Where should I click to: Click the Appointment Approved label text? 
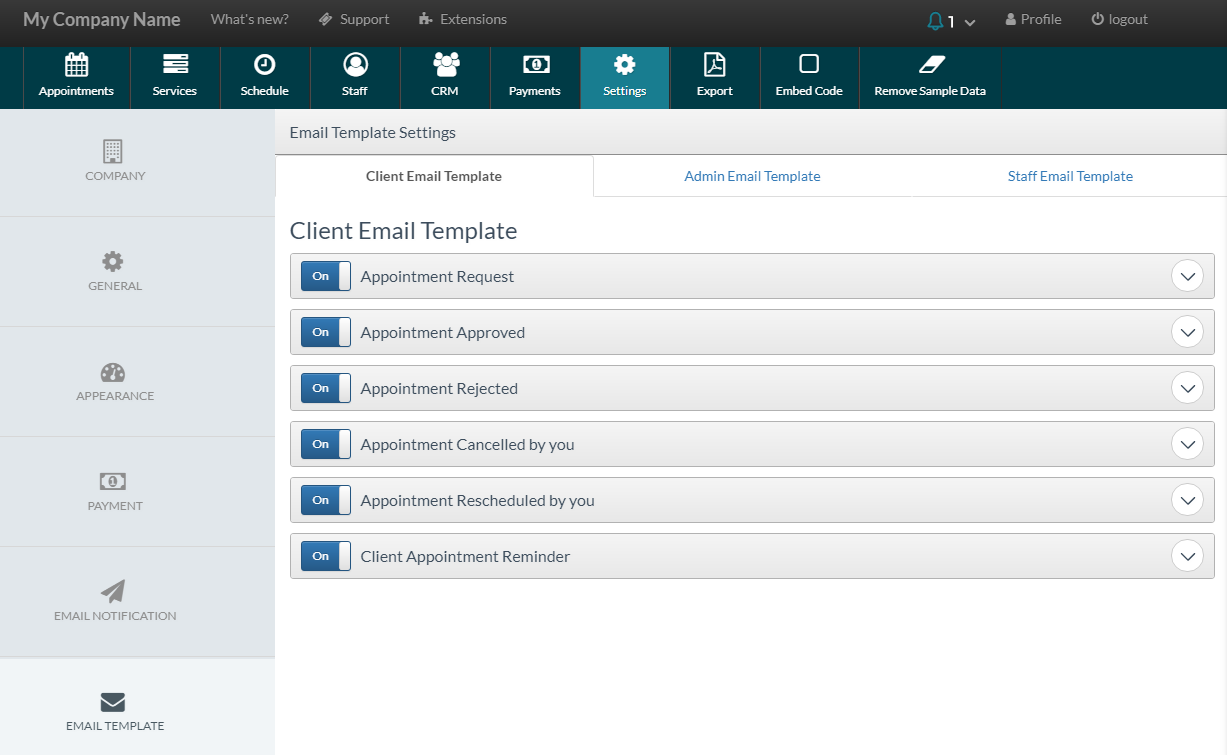pos(443,332)
